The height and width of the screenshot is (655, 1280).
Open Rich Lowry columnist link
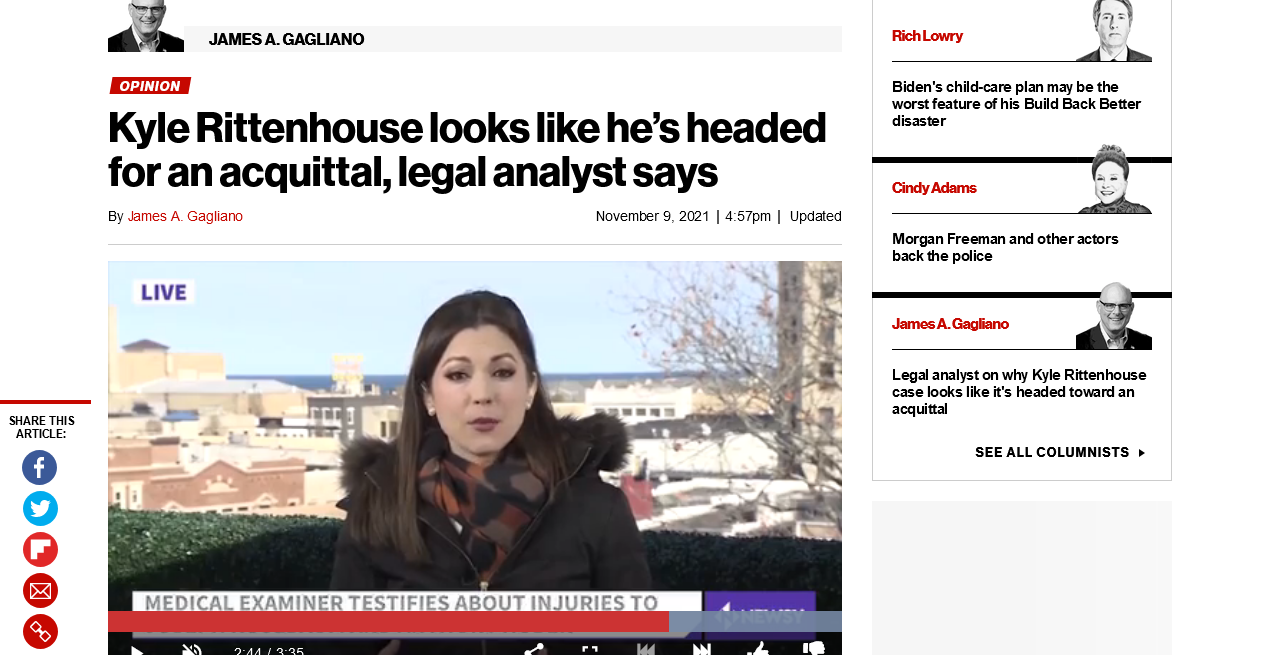tap(927, 36)
